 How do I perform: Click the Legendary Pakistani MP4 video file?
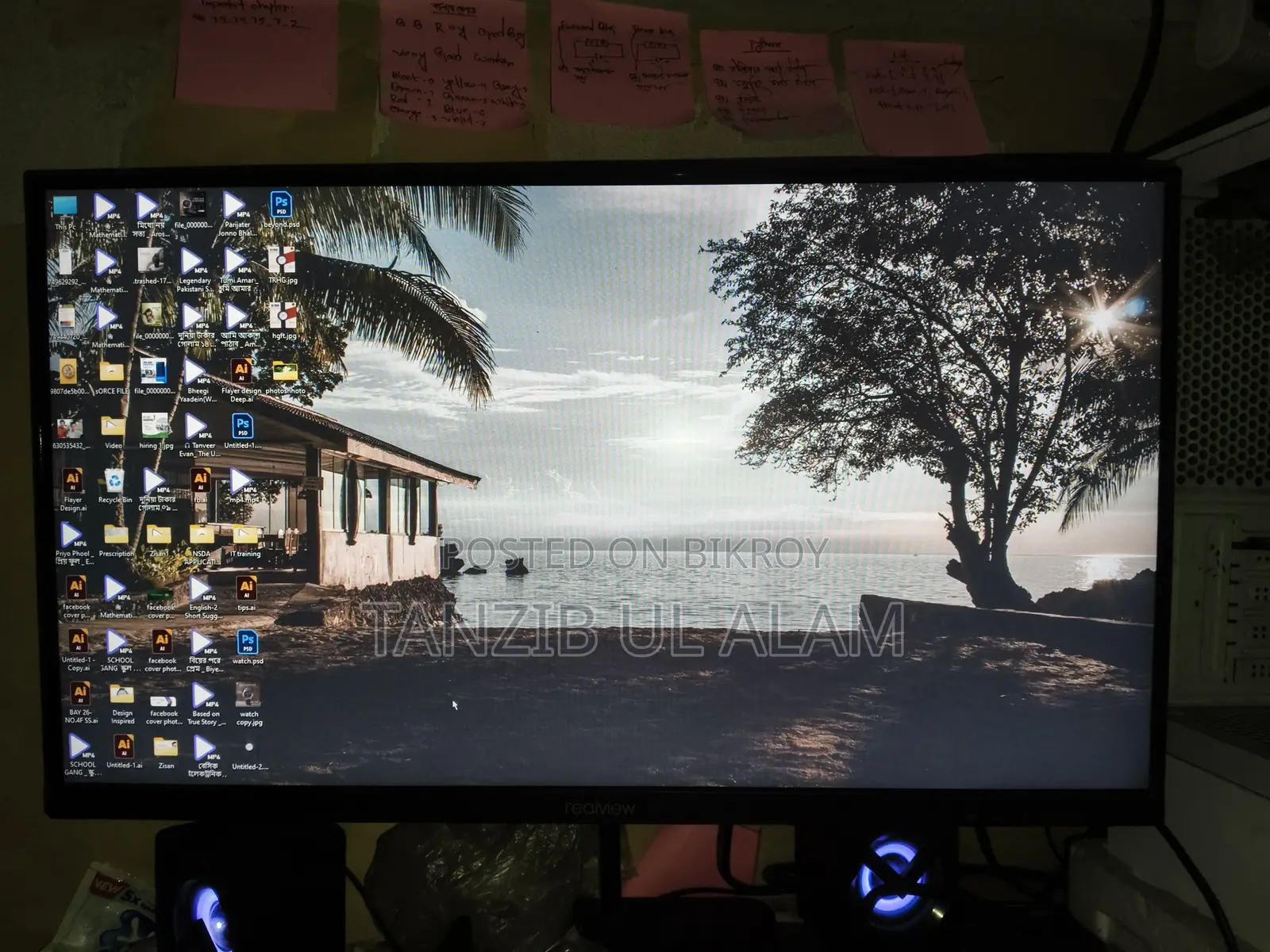[194, 271]
